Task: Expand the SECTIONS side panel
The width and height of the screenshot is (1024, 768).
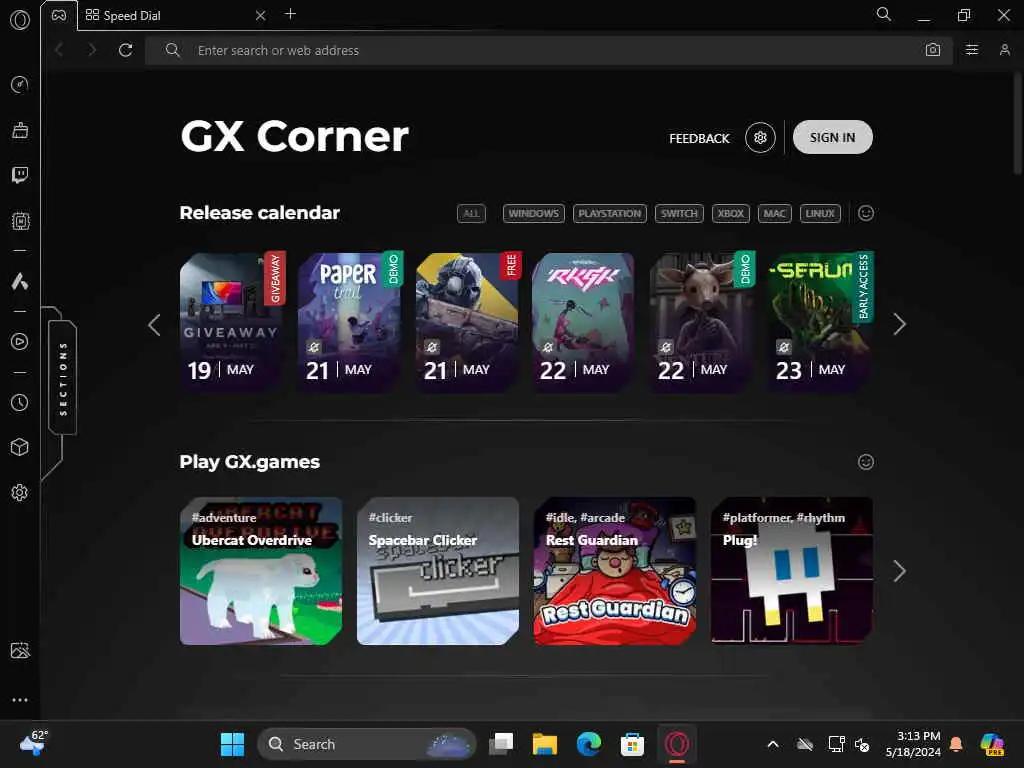Action: (x=63, y=378)
